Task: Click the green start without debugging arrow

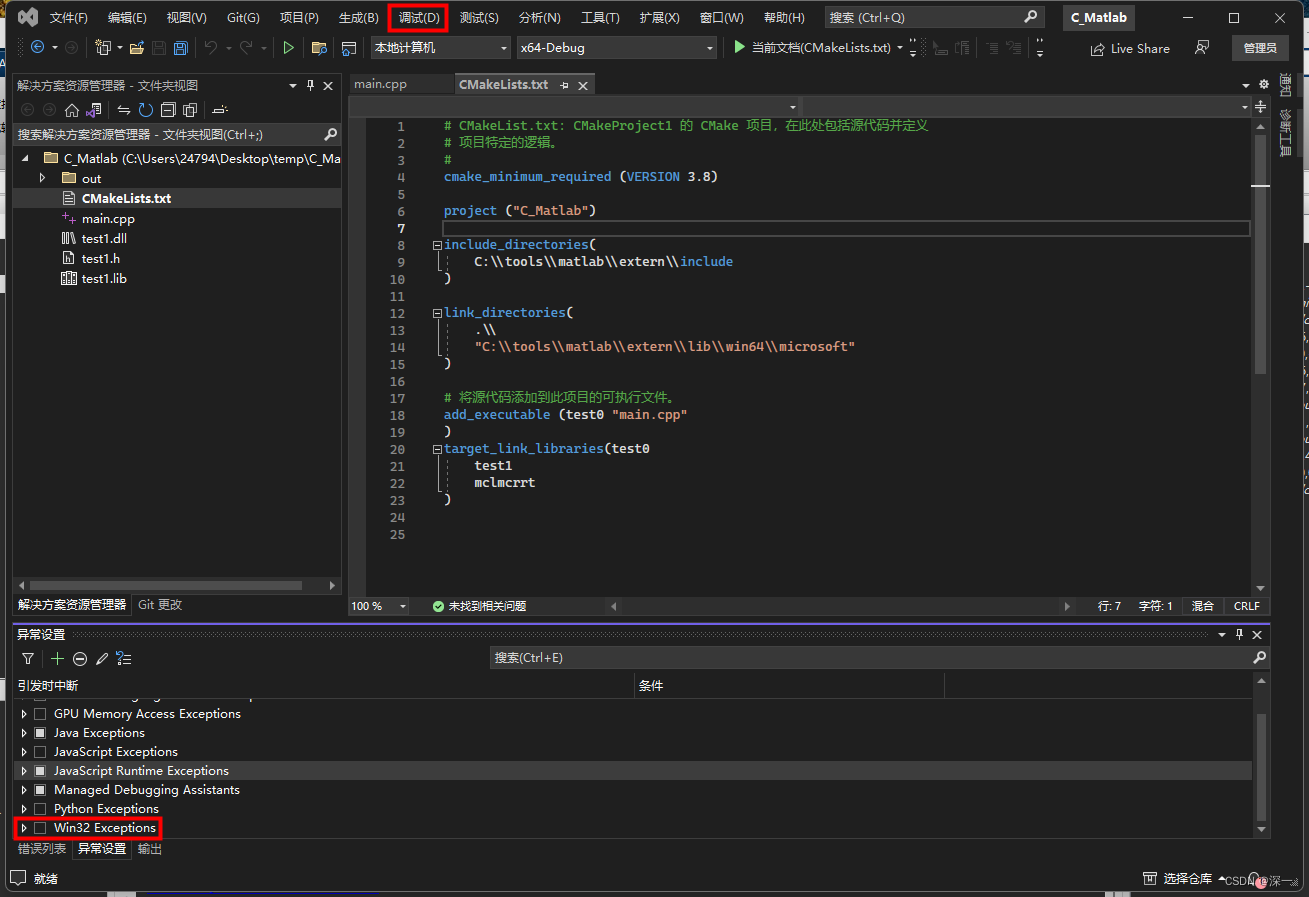Action: [x=288, y=47]
